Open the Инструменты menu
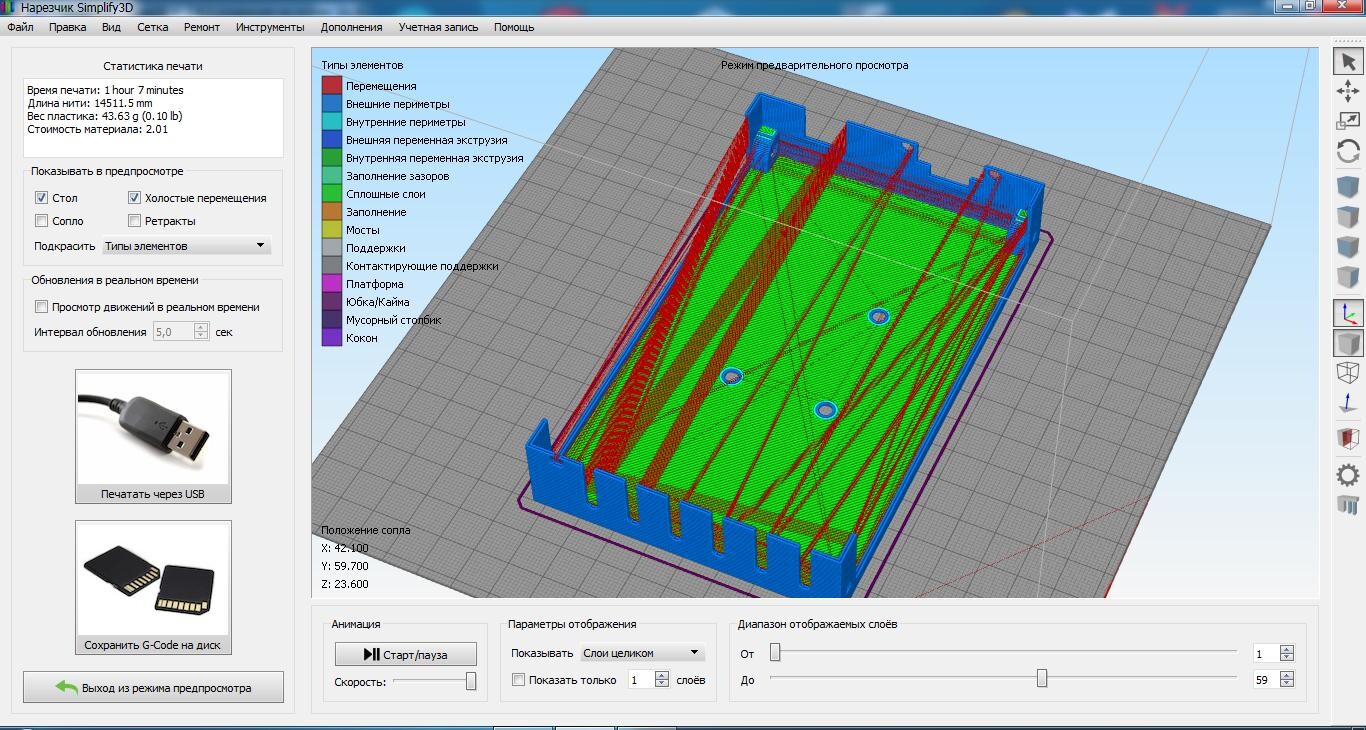1366x730 pixels. (270, 27)
